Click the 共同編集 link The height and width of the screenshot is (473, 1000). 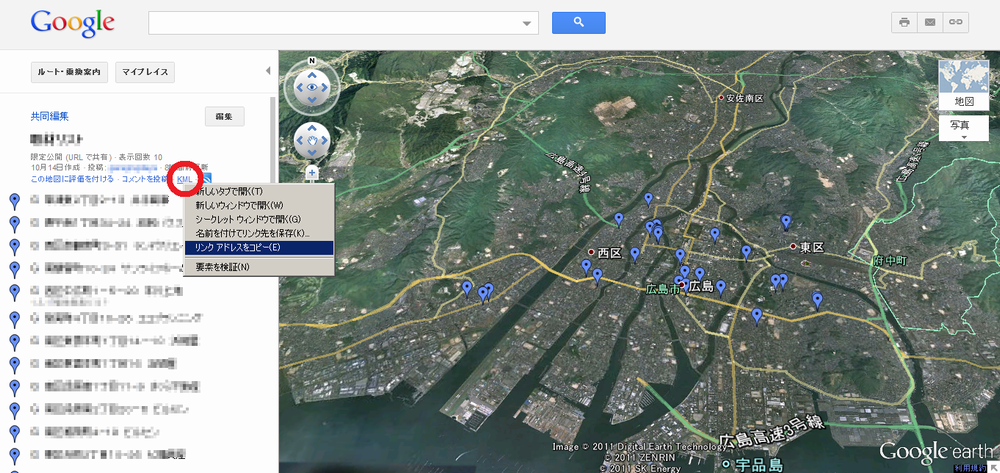click(x=49, y=116)
